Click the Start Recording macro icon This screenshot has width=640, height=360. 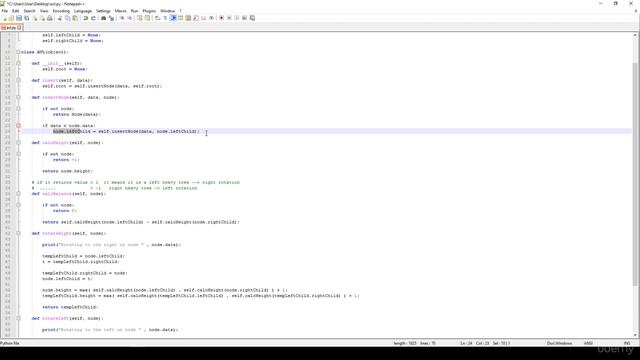click(x=221, y=18)
